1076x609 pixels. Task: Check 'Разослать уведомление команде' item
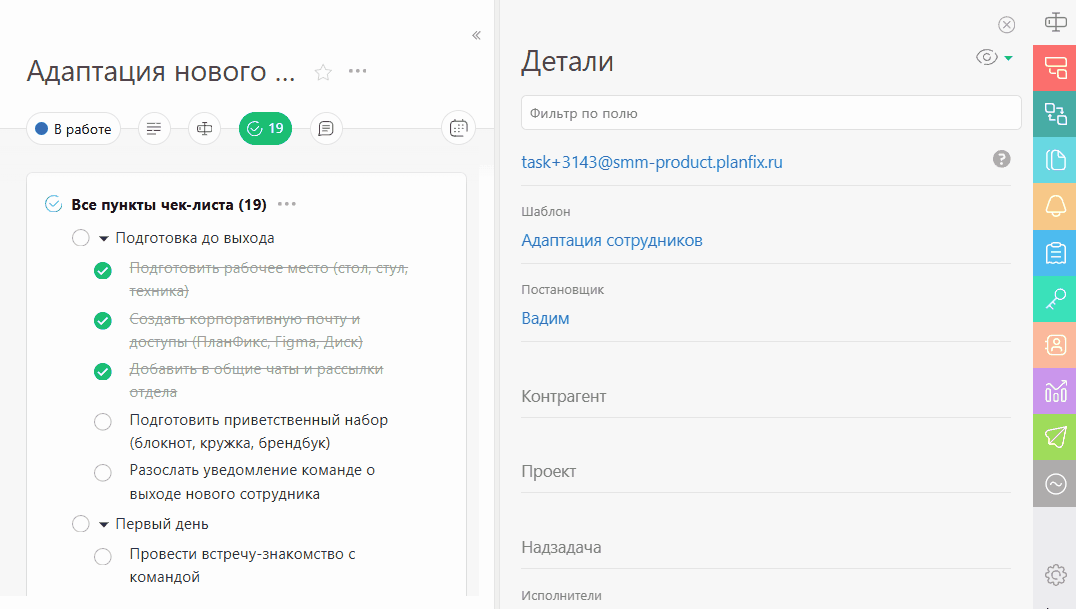click(x=102, y=472)
